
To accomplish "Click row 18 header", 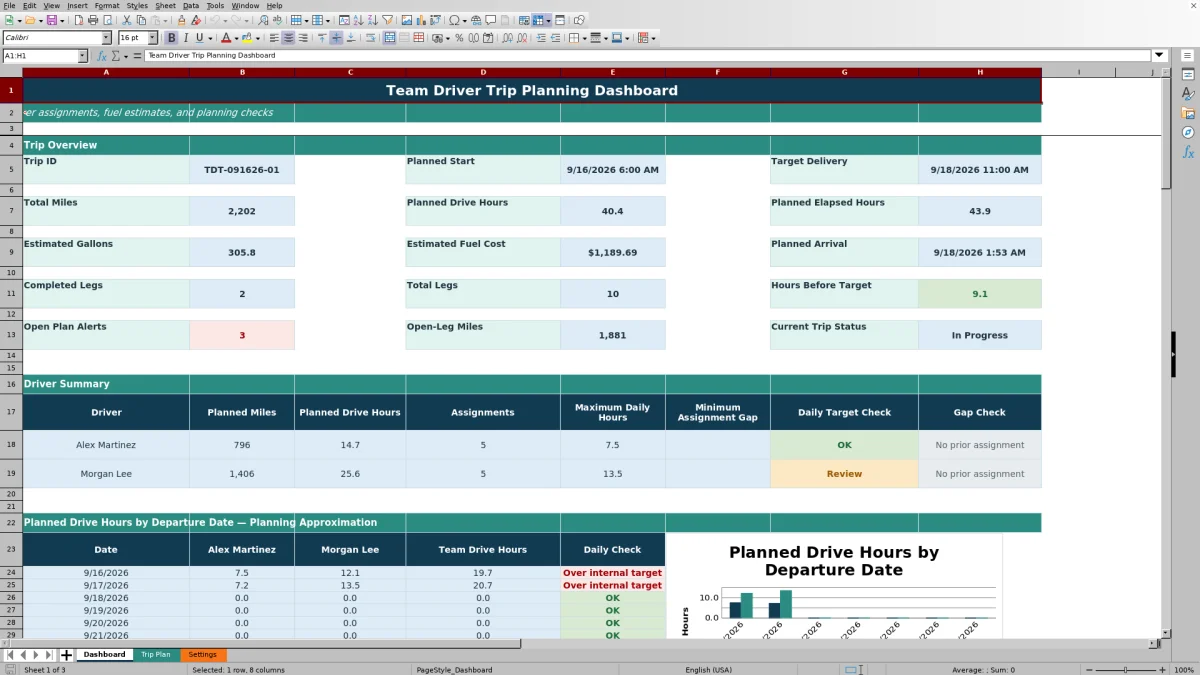I will 11,445.
